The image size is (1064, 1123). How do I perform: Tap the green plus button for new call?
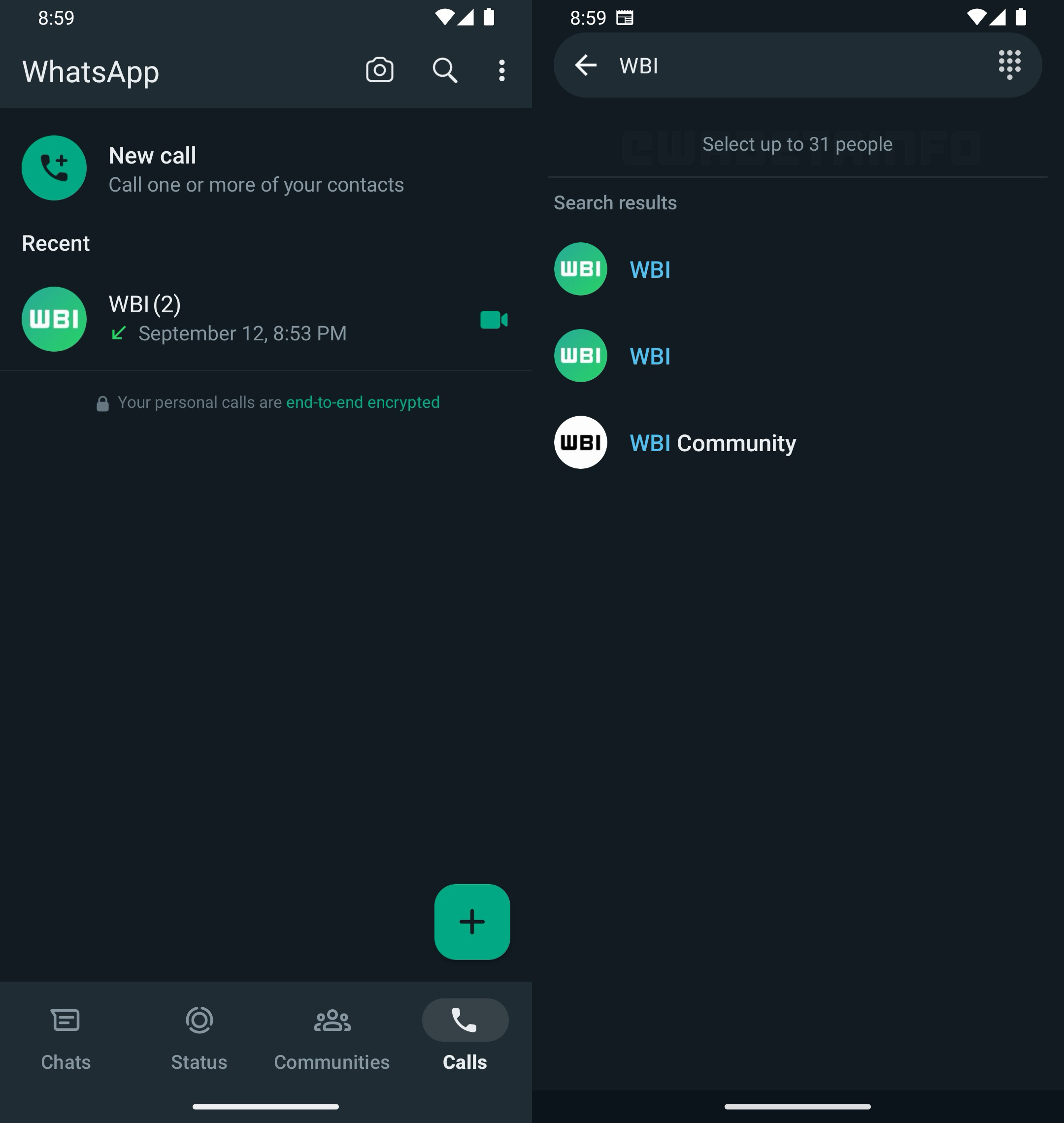coord(471,921)
